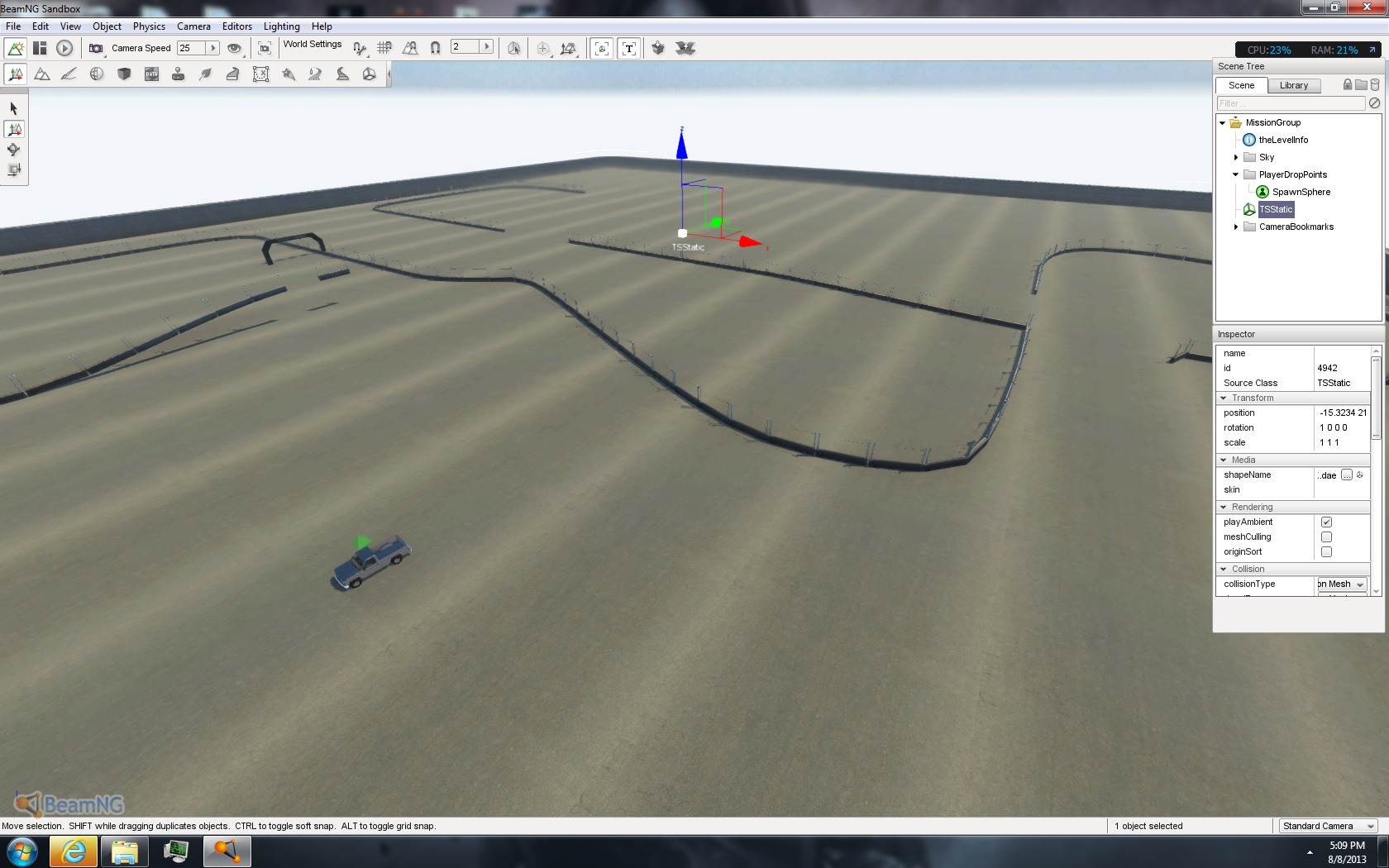1389x868 pixels.
Task: Select the Terrain Editor triangle icon
Action: coord(42,74)
